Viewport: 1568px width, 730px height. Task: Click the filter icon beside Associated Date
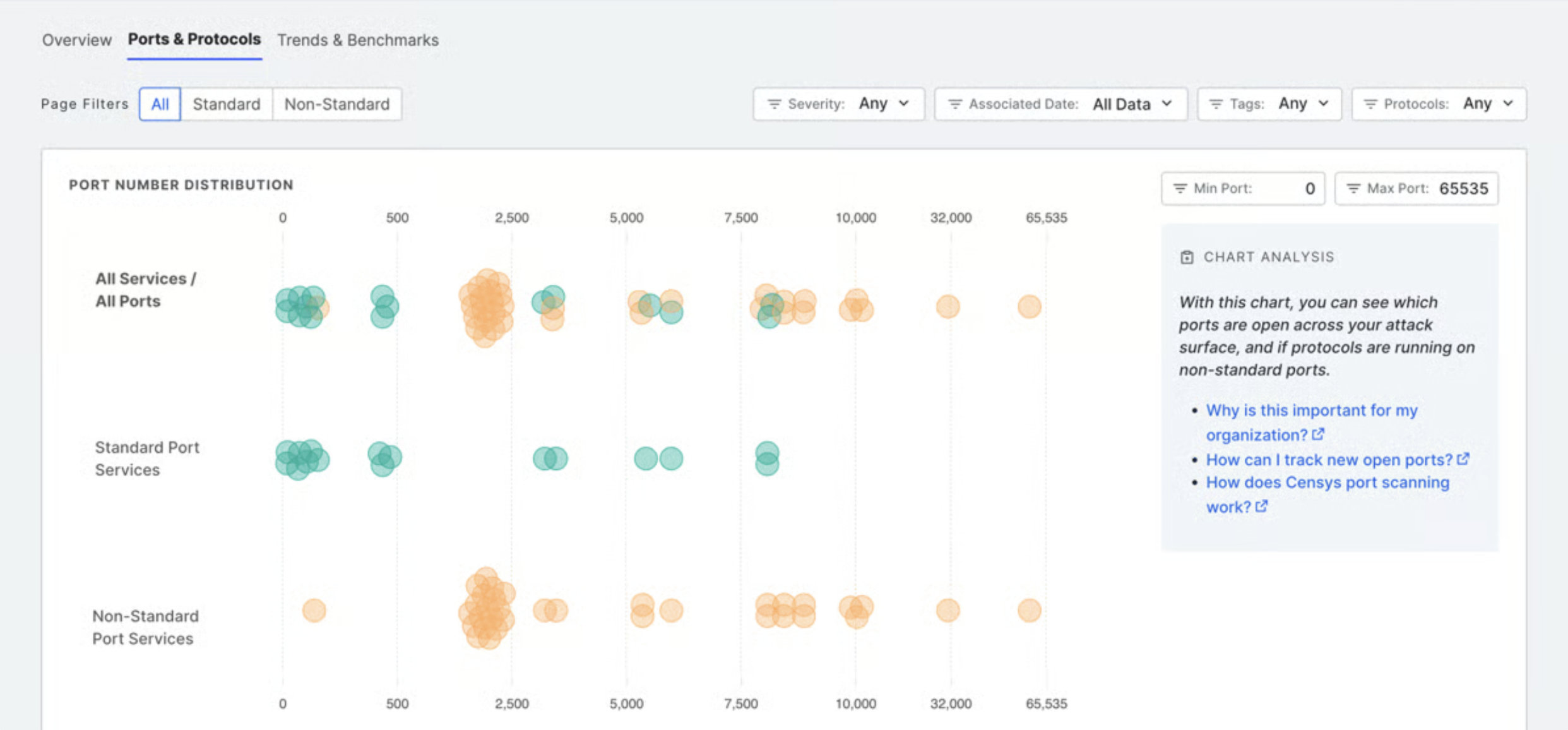coord(955,104)
